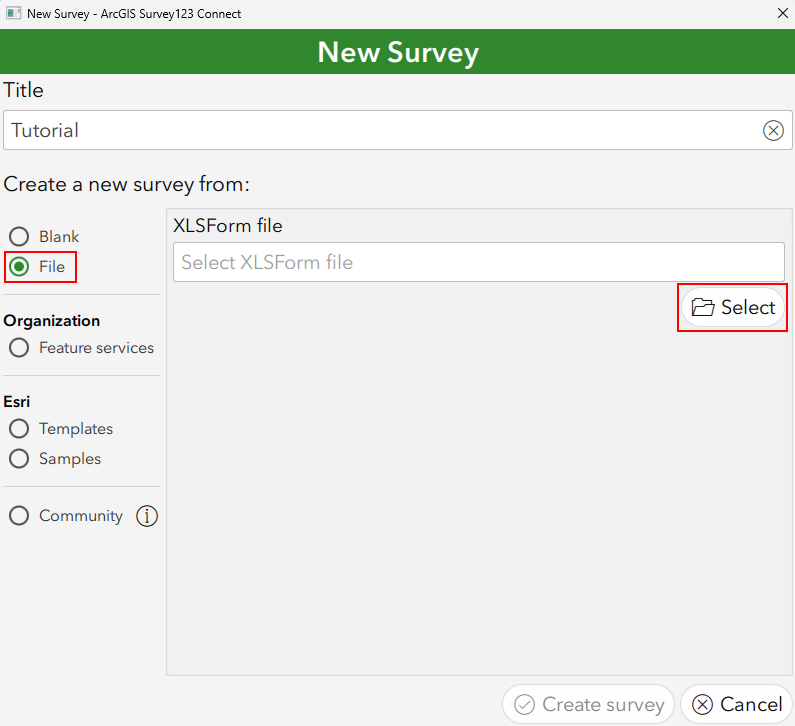The width and height of the screenshot is (795, 726).
Task: Click the circled X icon on Cancel
Action: click(x=703, y=705)
